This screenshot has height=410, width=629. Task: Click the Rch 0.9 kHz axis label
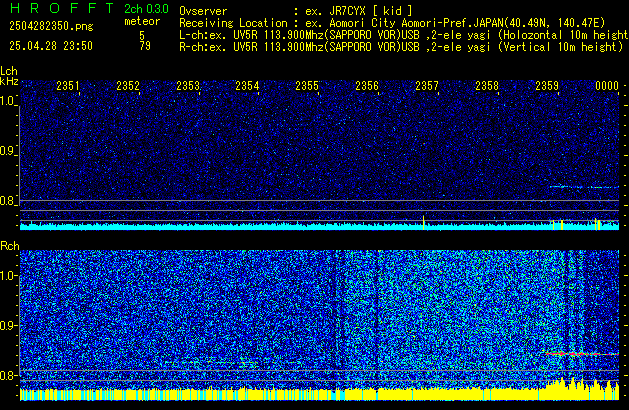point(7,325)
